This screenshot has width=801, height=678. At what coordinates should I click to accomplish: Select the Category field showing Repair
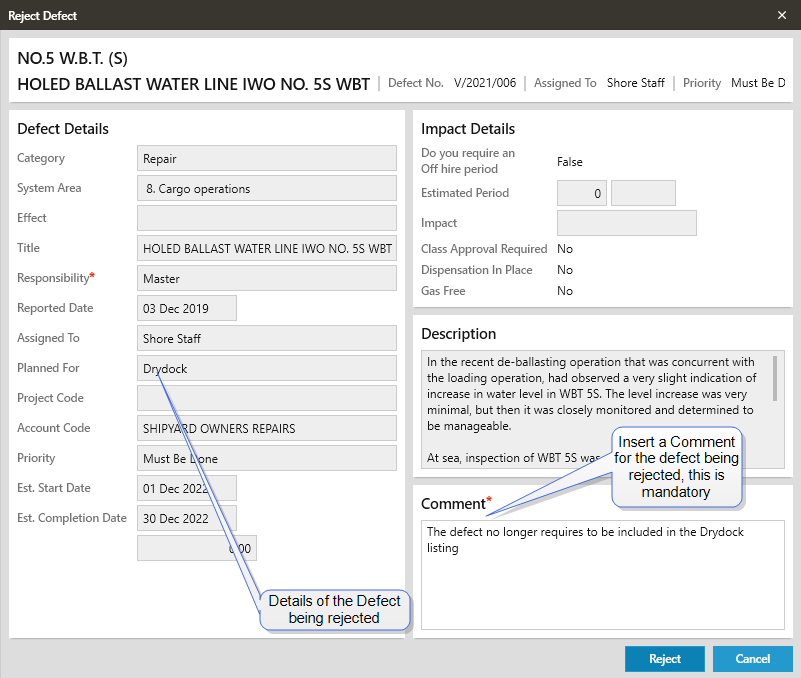[x=267, y=158]
